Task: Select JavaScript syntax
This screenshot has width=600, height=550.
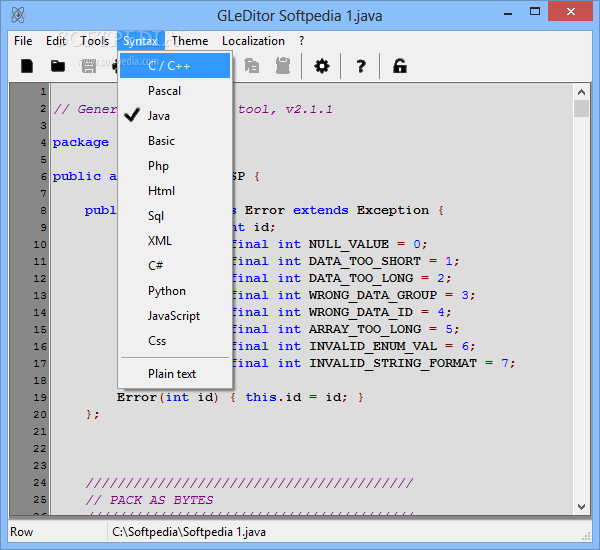Action: (175, 316)
